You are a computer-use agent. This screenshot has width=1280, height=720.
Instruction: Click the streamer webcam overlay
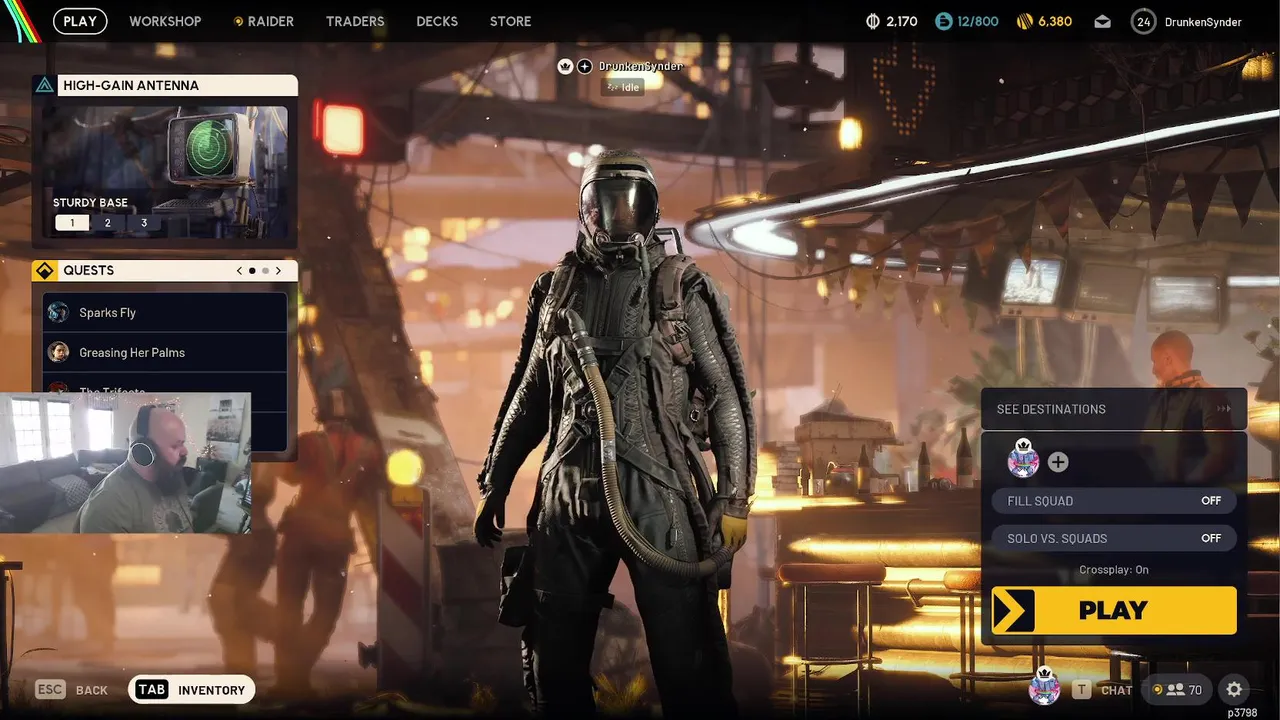pyautogui.click(x=125, y=462)
